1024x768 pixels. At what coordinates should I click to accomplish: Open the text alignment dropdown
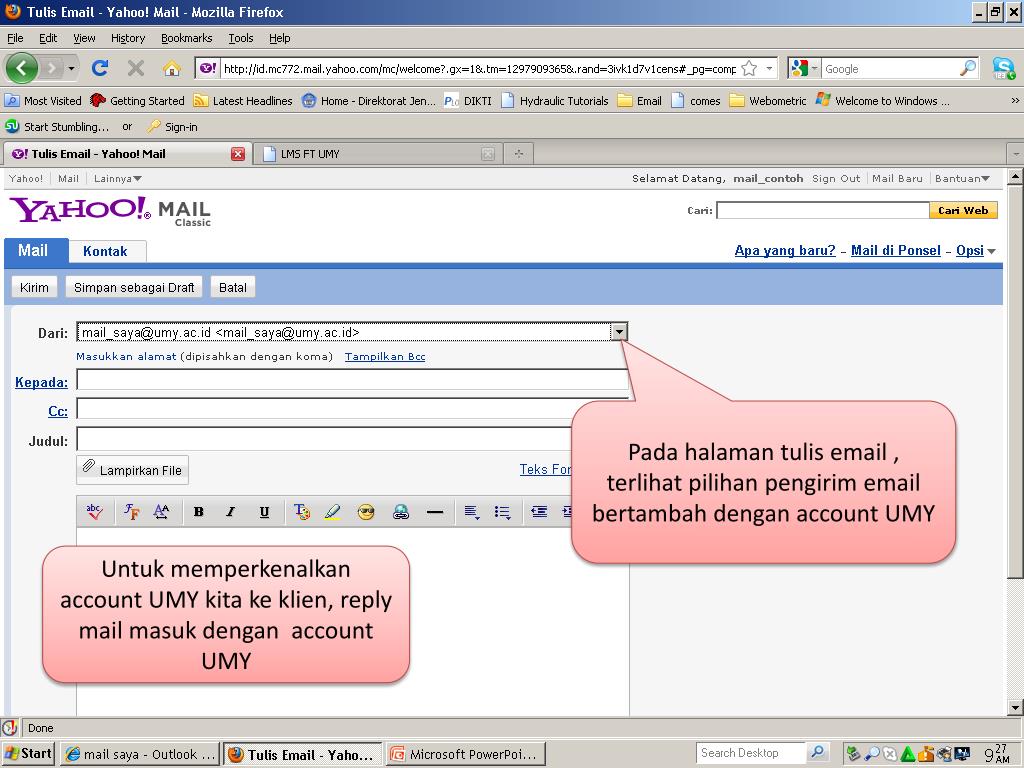click(x=472, y=513)
